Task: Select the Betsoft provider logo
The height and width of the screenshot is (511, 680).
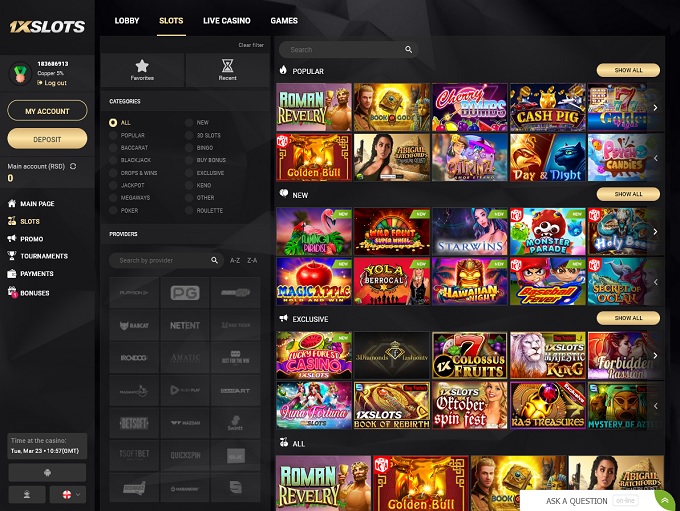Action: pos(133,423)
